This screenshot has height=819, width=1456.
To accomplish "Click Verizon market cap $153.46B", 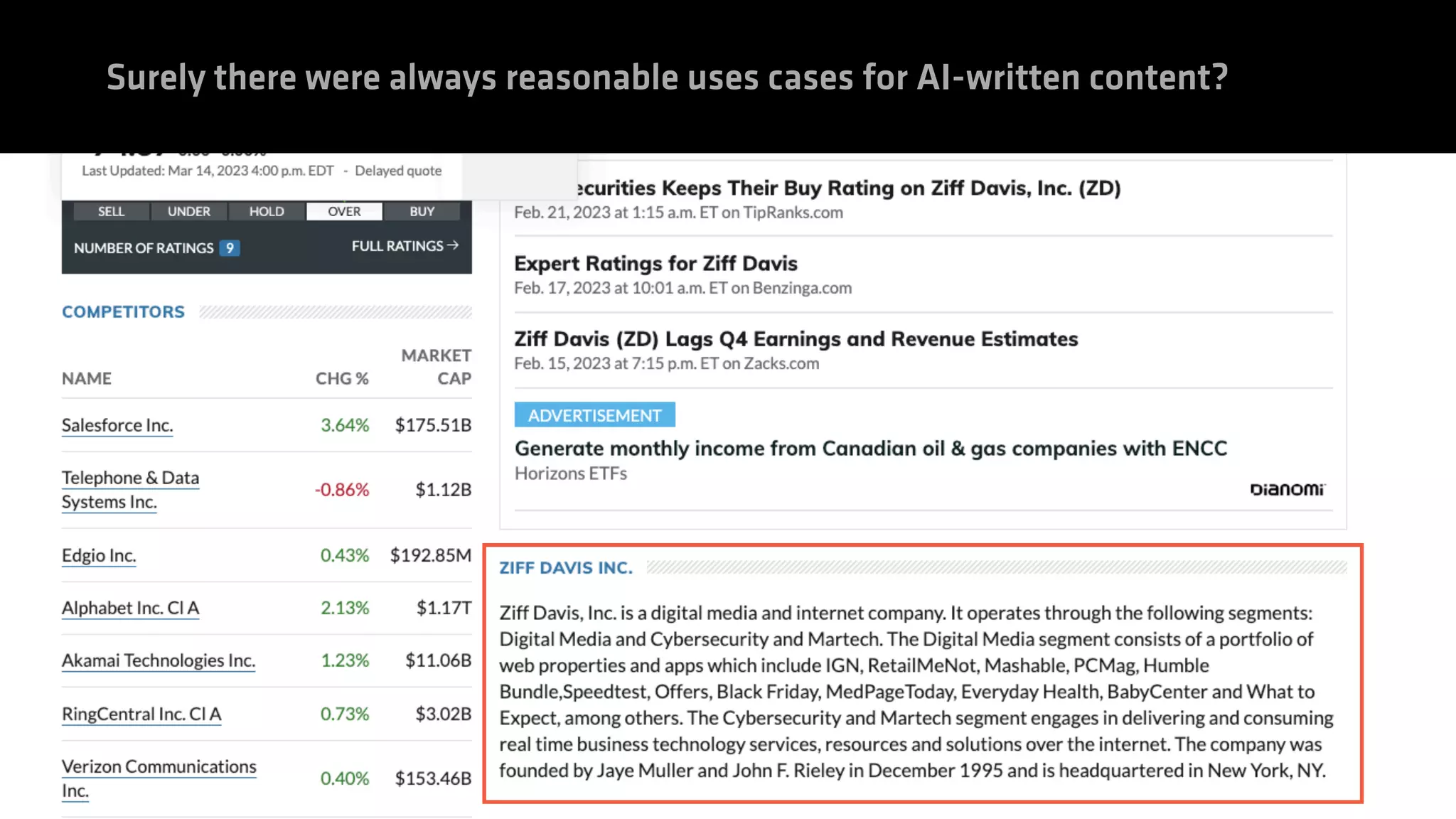I will (433, 778).
